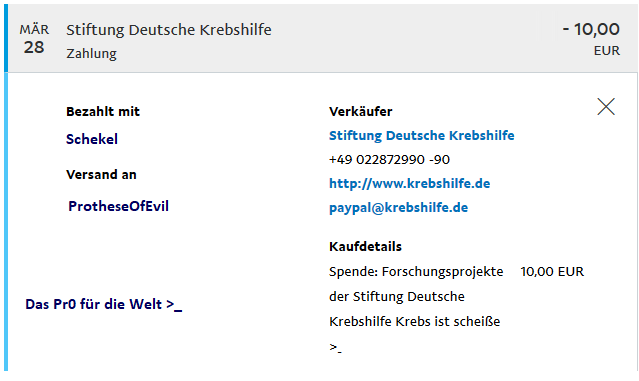
Task: Click the Versand an heading
Action: click(x=101, y=174)
